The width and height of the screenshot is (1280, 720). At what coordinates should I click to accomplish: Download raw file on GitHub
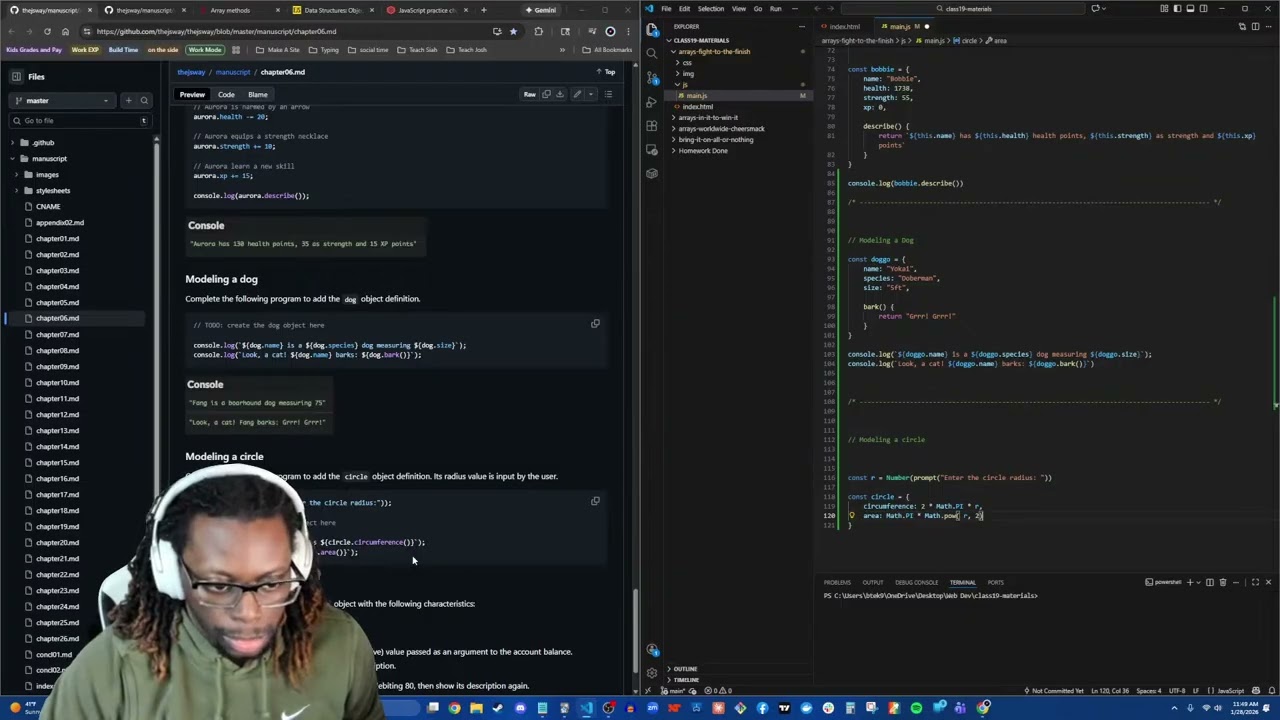click(560, 94)
